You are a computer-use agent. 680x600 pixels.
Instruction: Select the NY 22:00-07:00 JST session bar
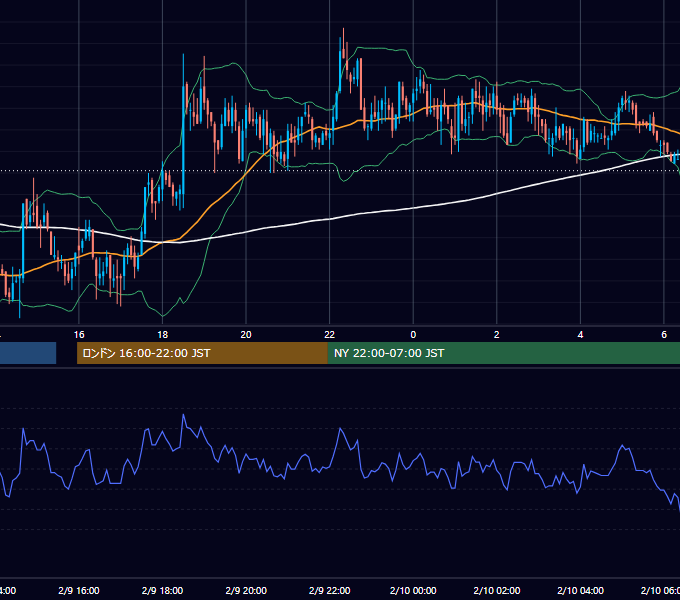point(503,353)
